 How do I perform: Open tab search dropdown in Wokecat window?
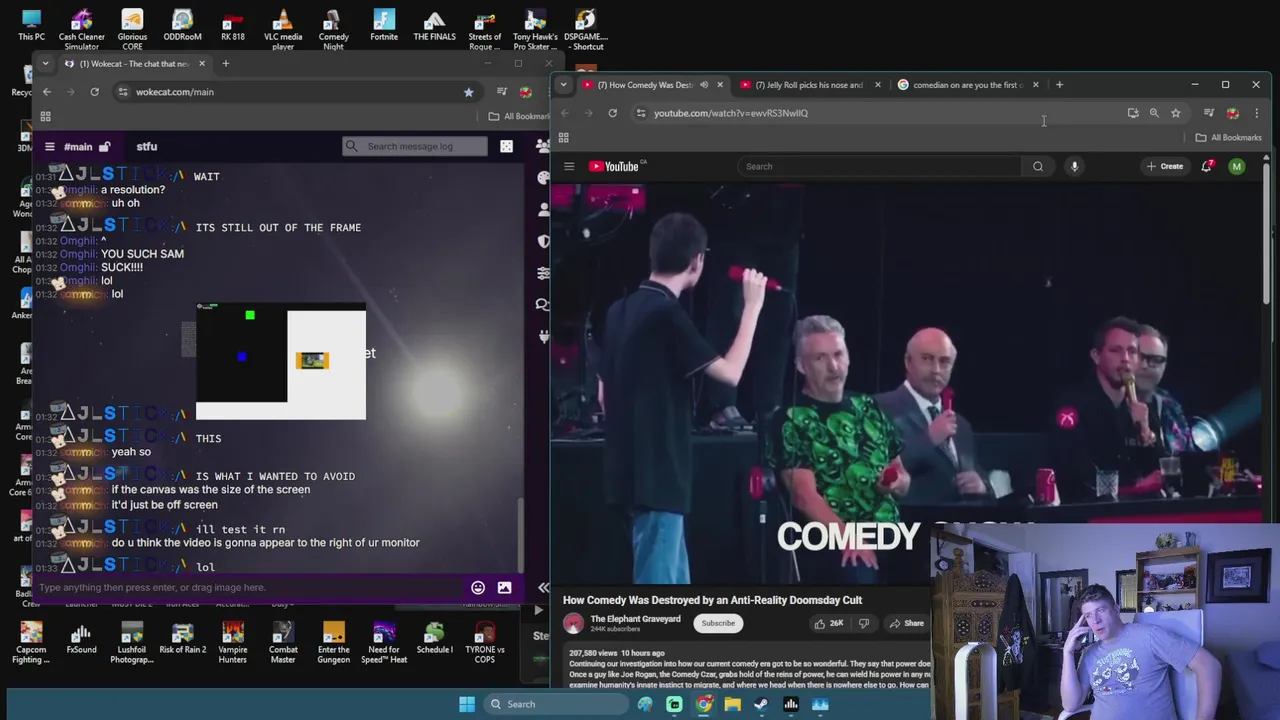(x=45, y=63)
